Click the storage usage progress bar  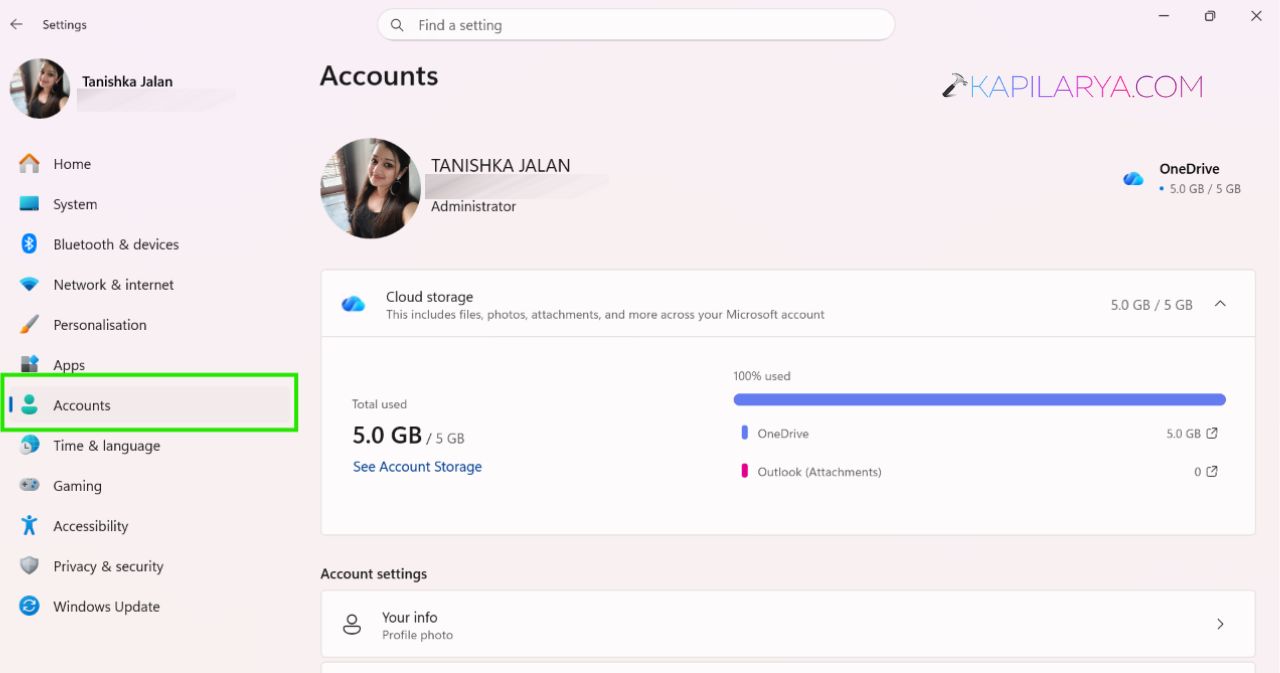pos(979,399)
